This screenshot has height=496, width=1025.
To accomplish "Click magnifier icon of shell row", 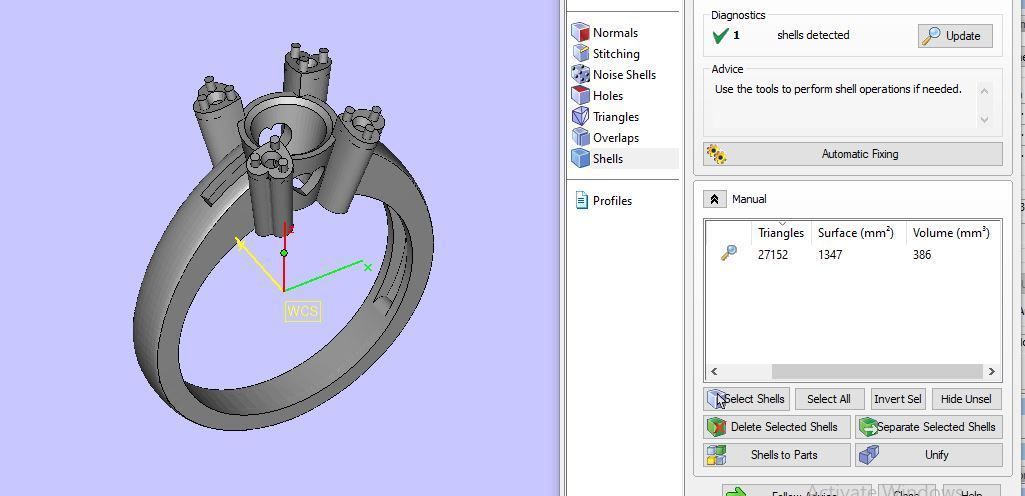I will [x=729, y=254].
